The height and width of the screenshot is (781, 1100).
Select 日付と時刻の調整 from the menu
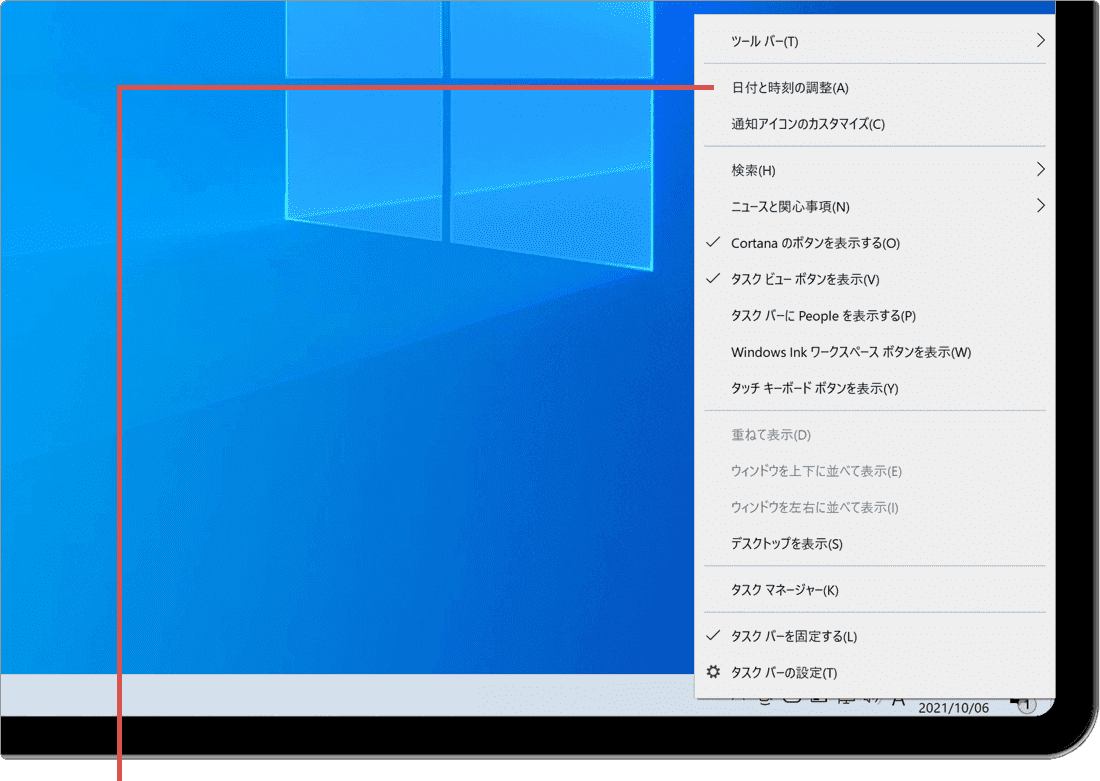[789, 88]
